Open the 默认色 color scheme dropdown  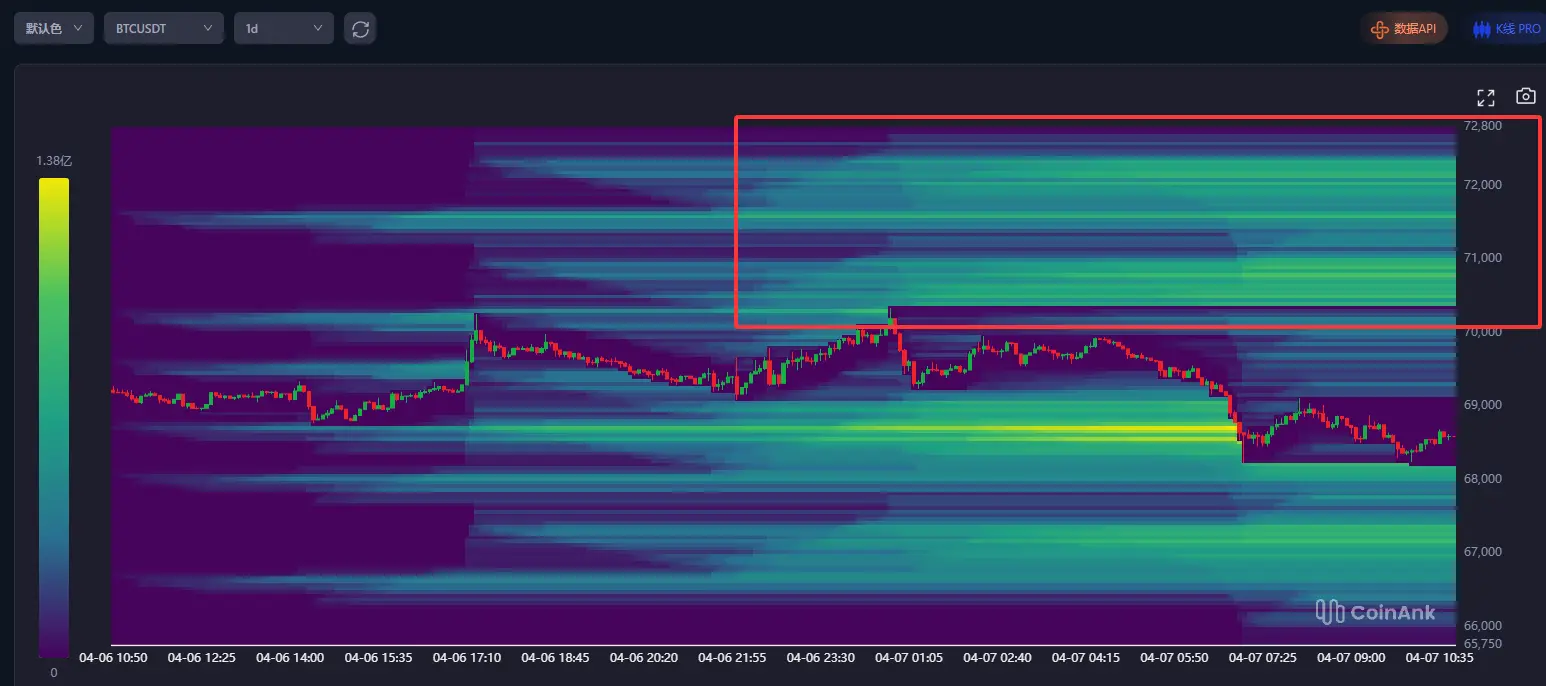54,28
